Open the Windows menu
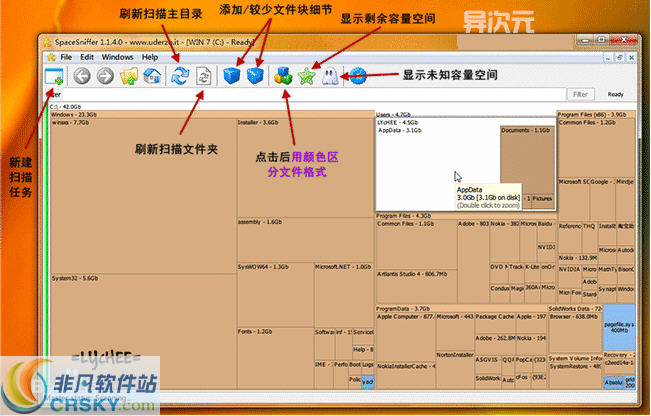The width and height of the screenshot is (651, 416). (117, 57)
